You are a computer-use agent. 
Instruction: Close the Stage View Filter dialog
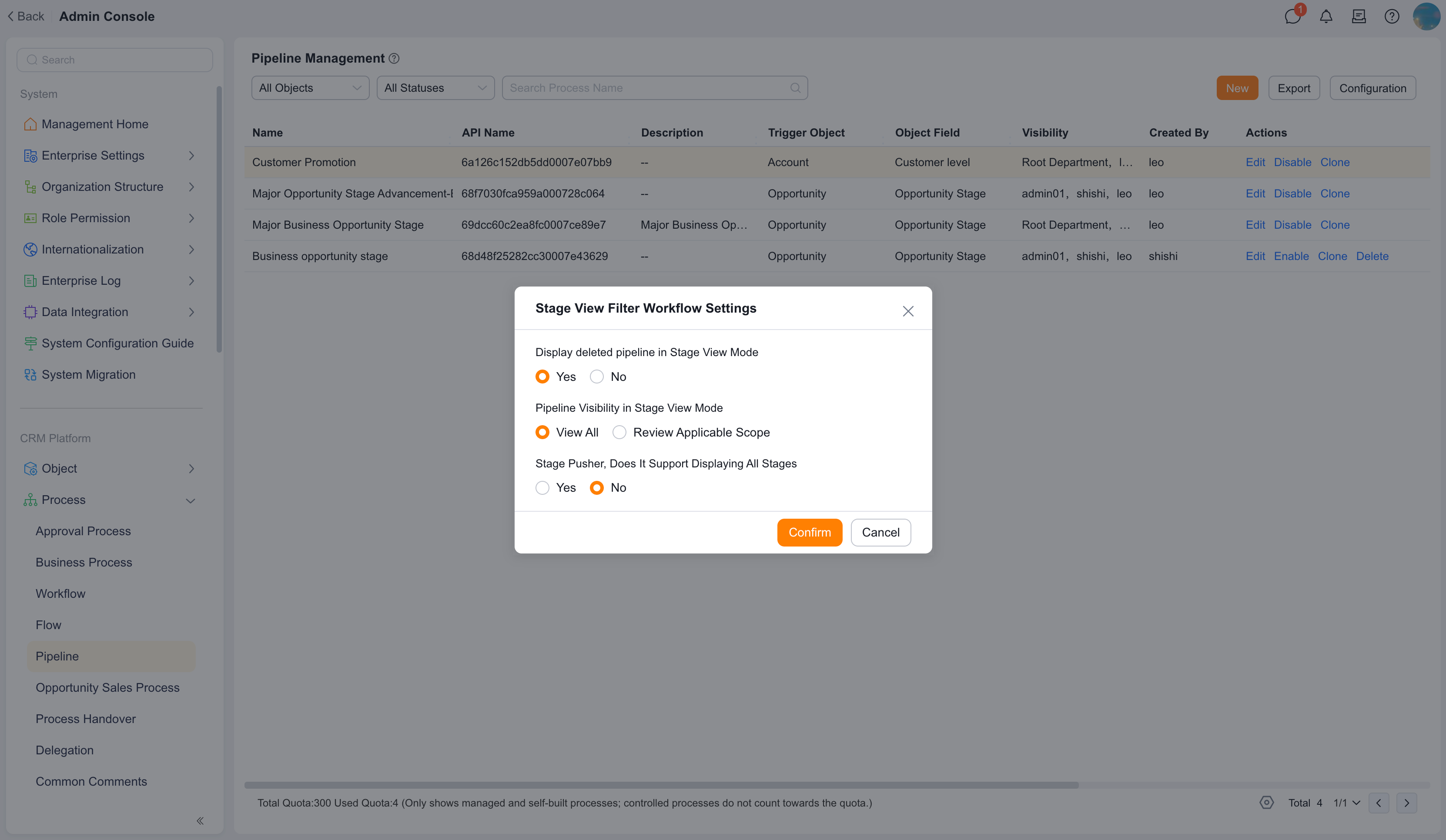(x=908, y=311)
